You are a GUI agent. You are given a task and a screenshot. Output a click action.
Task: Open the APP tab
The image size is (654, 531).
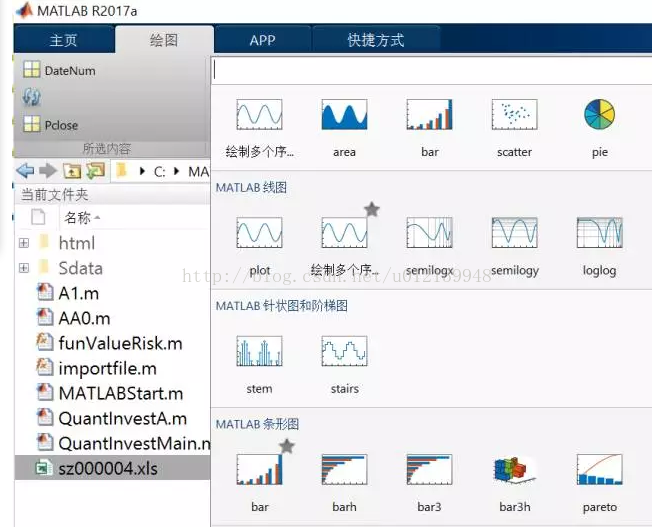(262, 41)
